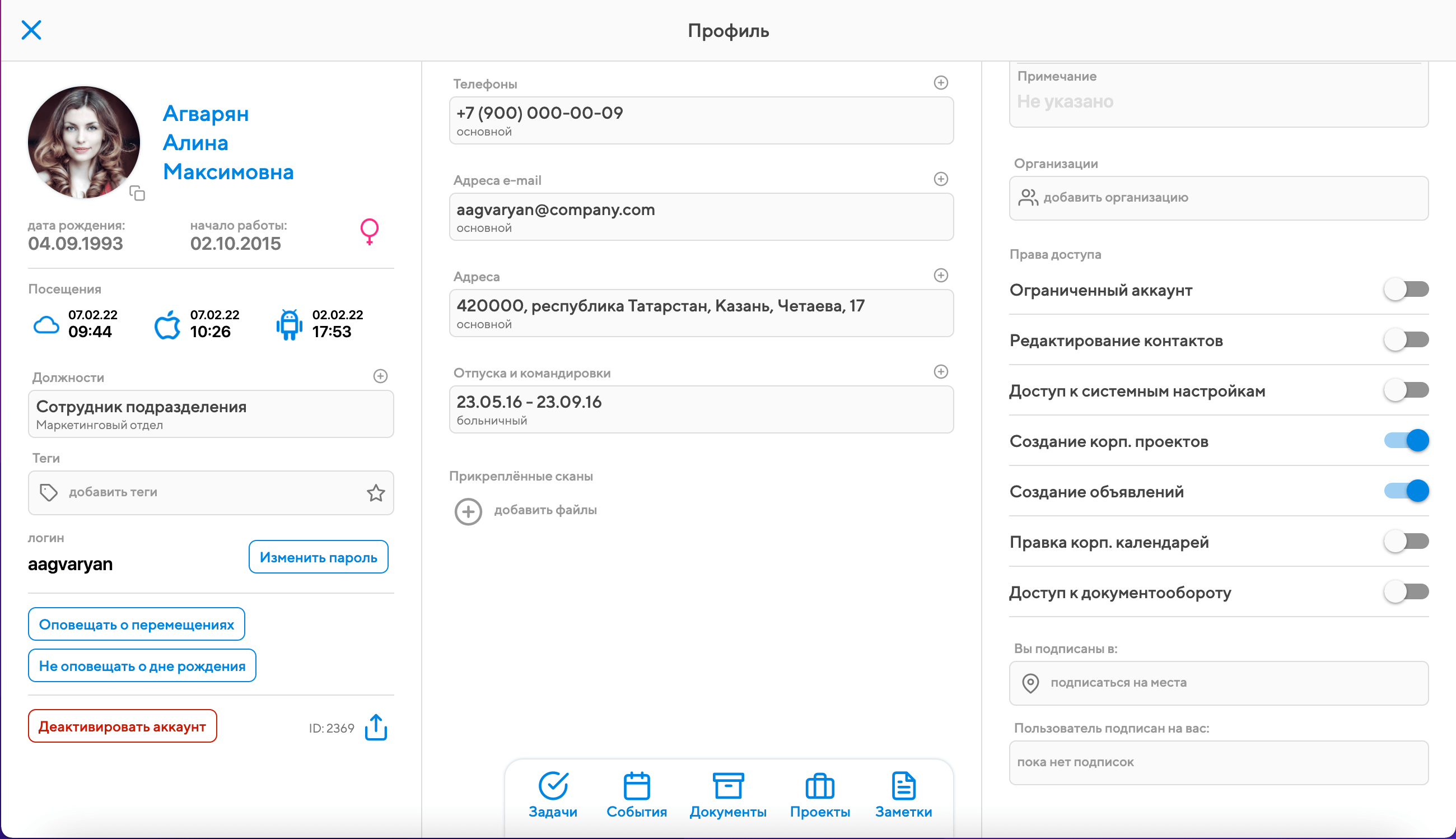1456x839 pixels.
Task: Click plus icon next to Должности
Action: click(380, 376)
